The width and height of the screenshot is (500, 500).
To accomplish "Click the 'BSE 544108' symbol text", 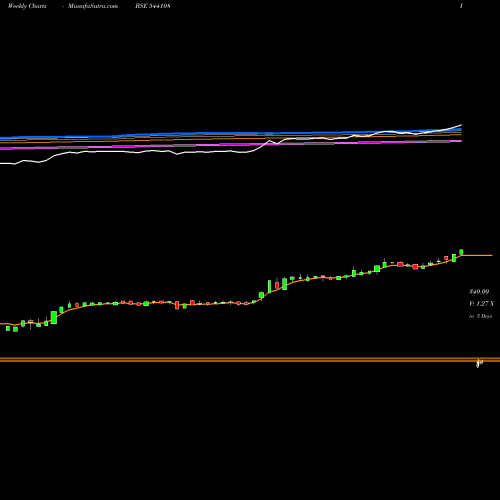I will [153, 6].
